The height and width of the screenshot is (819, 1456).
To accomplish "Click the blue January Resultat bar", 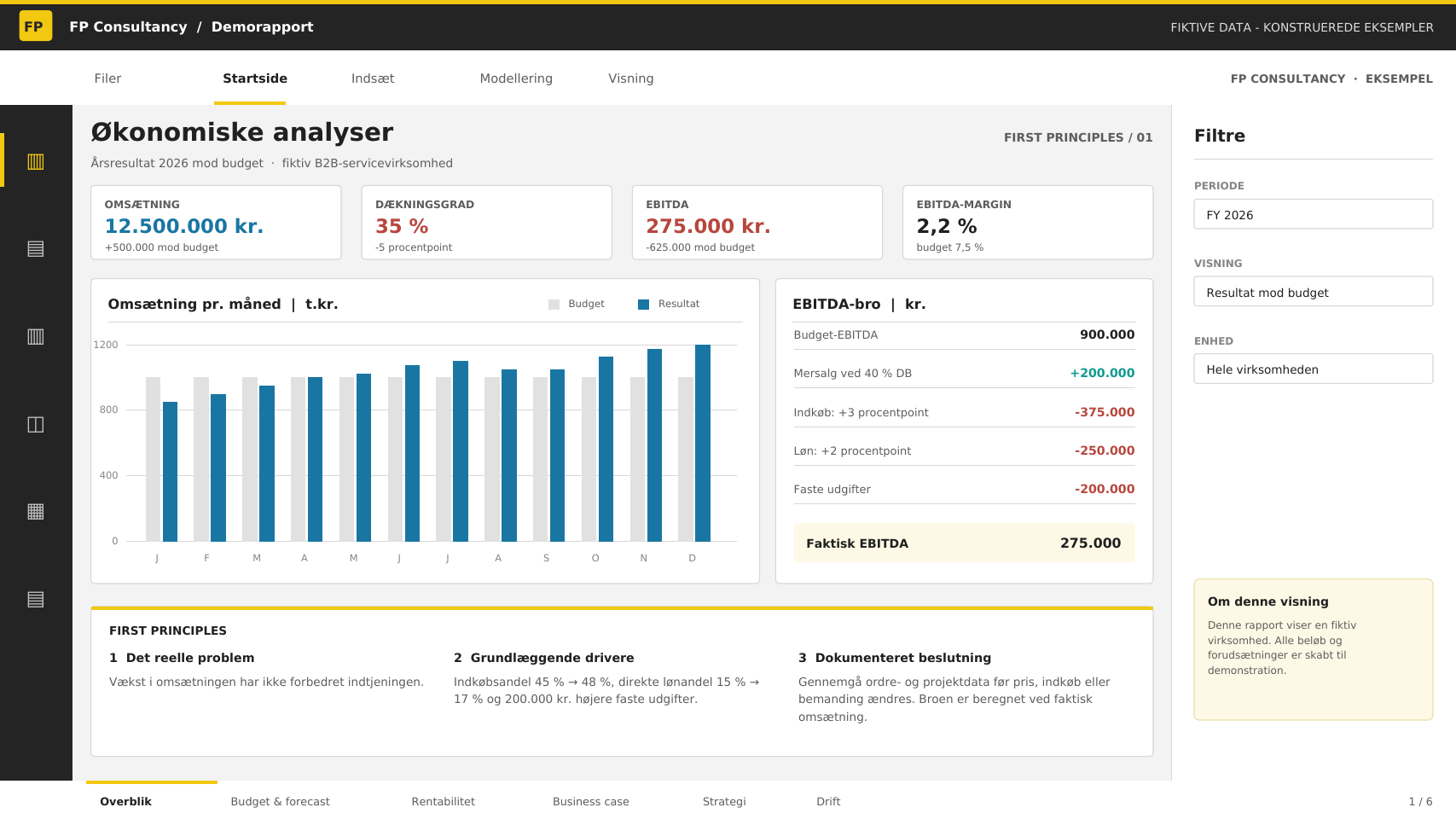I will pos(170,472).
